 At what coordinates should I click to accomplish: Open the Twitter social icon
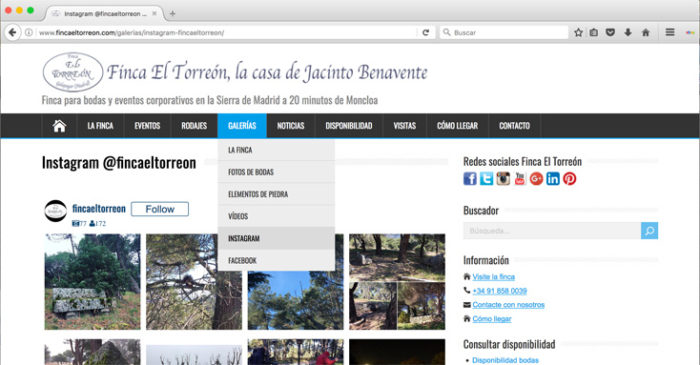(x=486, y=178)
